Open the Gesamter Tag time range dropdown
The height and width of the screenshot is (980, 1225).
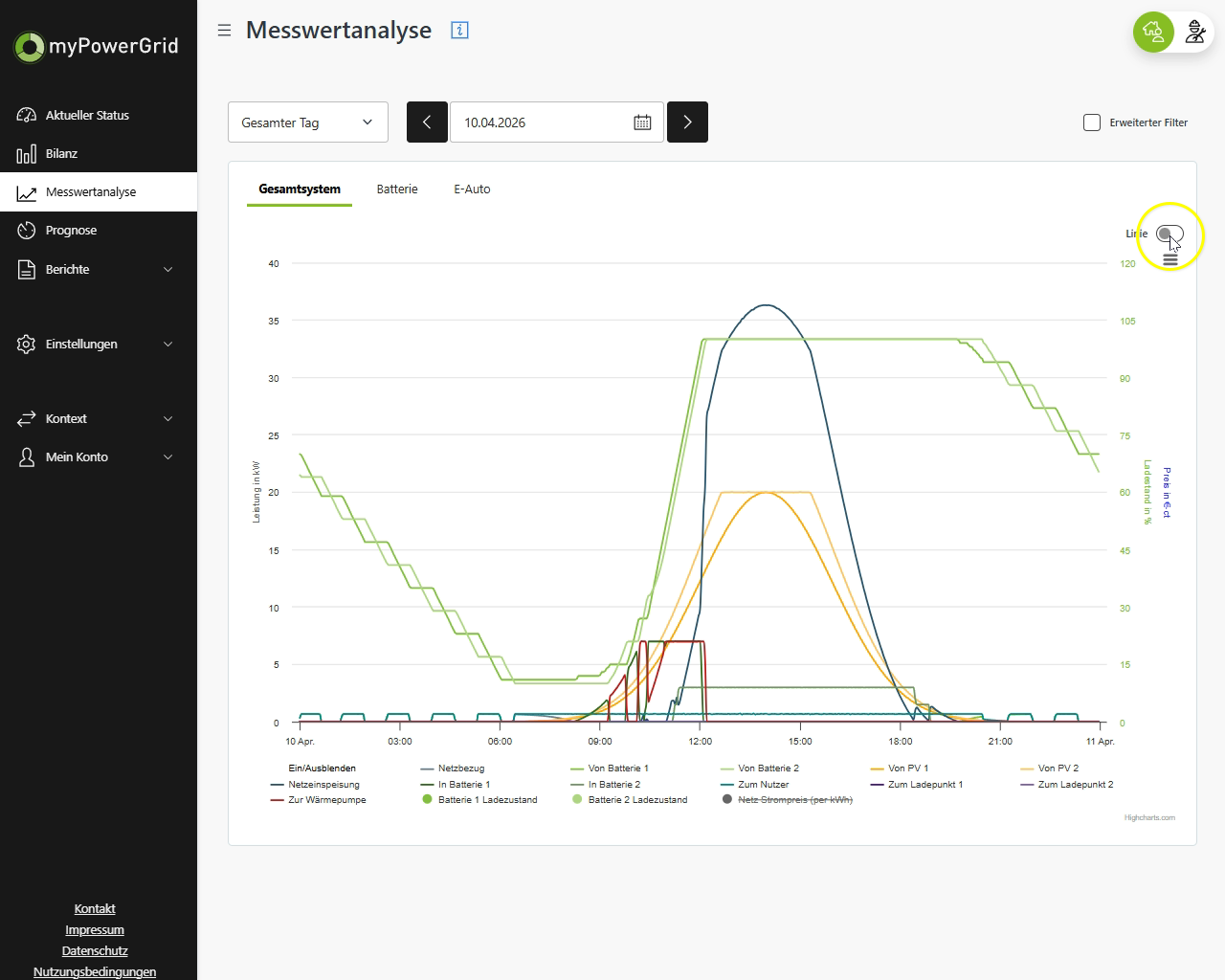308,122
